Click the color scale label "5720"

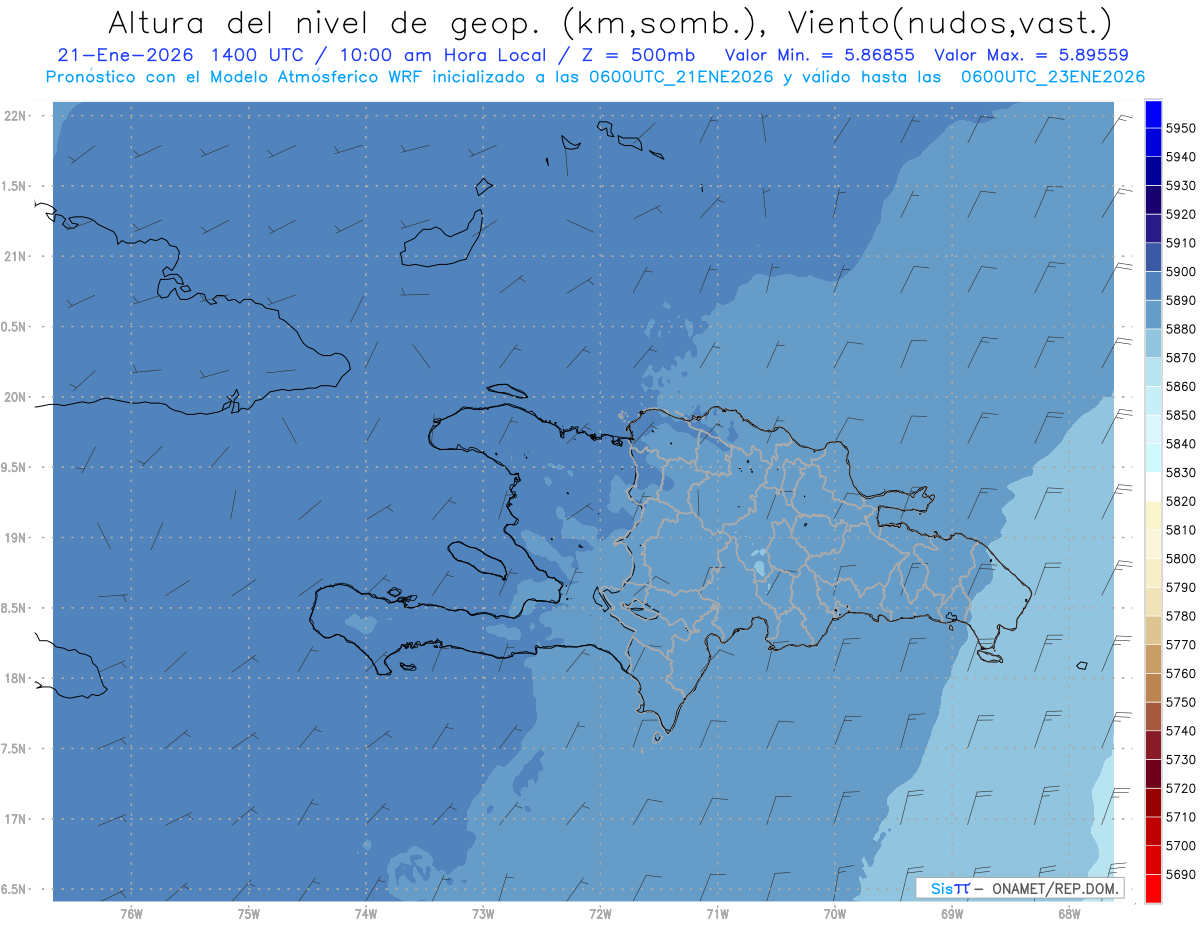[x=1180, y=789]
